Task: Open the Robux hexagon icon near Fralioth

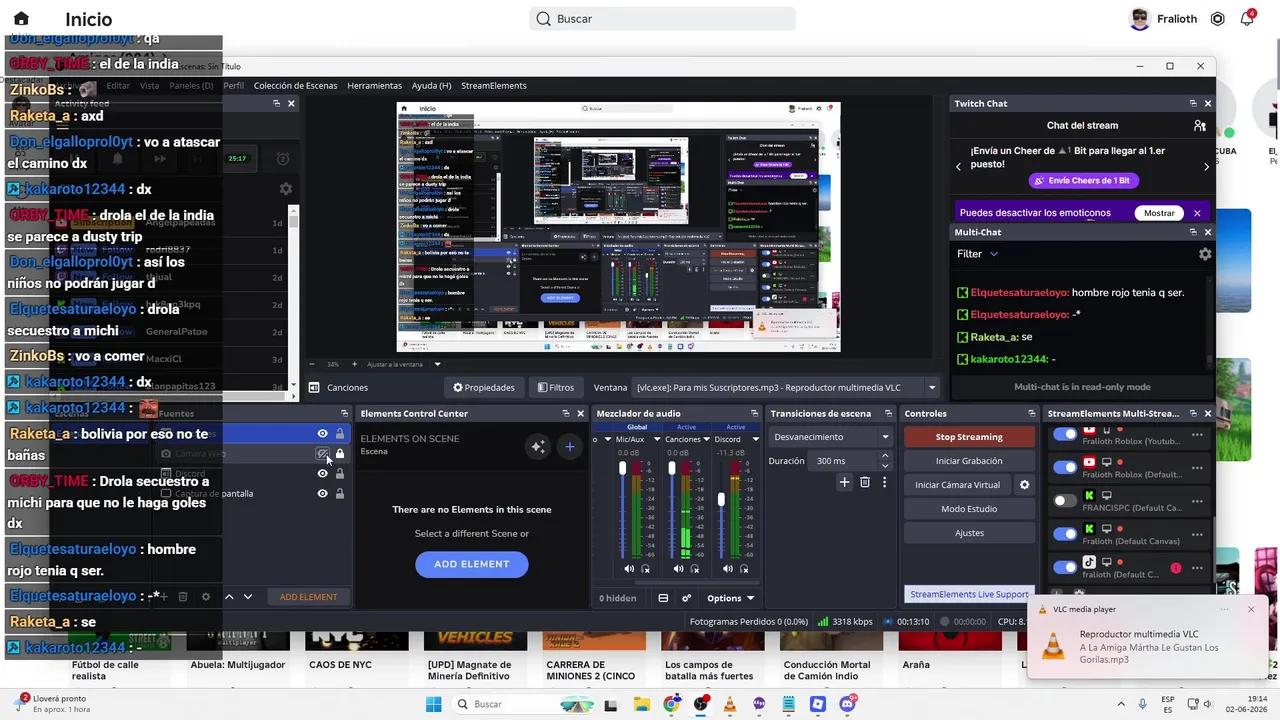Action: 1217,19
